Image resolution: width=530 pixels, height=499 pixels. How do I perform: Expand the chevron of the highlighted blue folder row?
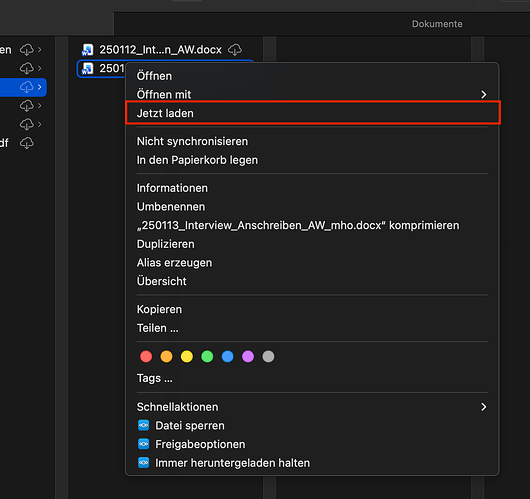click(40, 87)
